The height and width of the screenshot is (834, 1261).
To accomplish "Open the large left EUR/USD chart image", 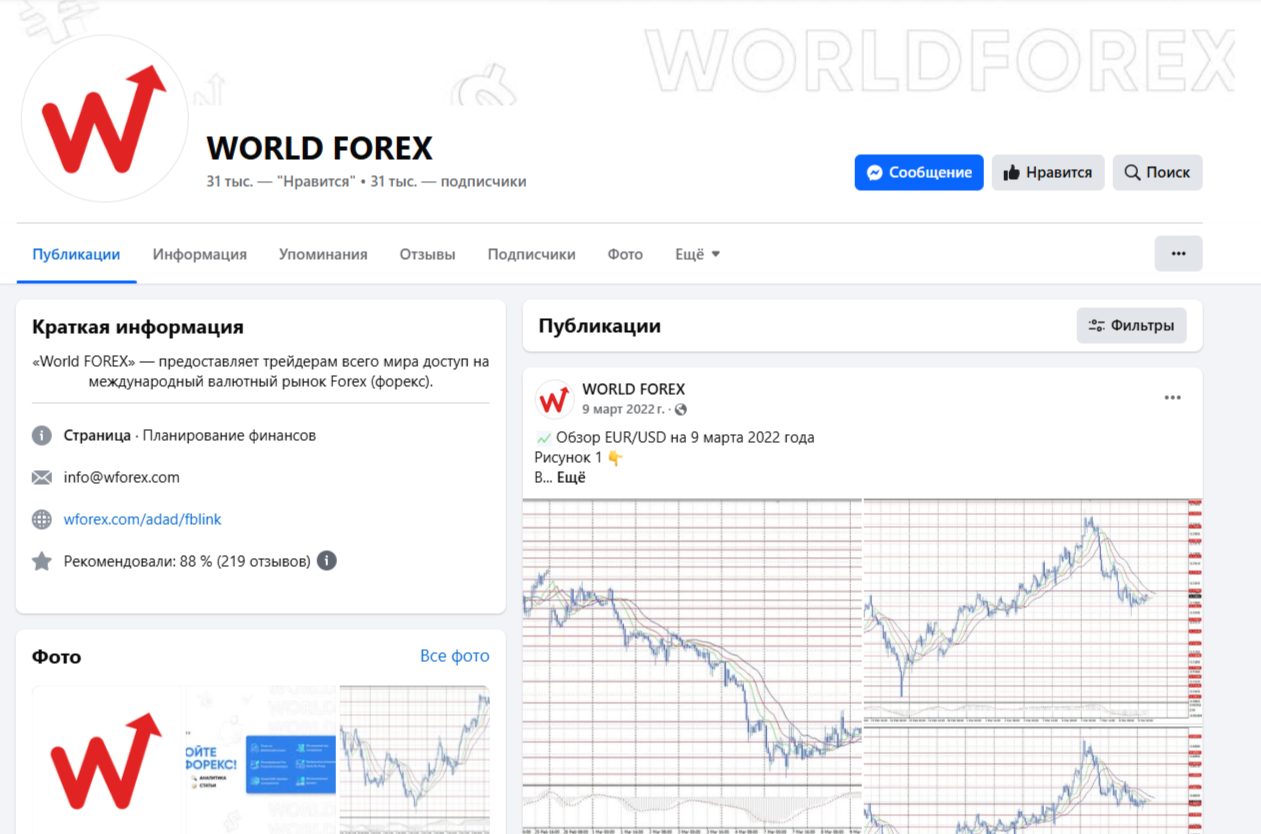I will click(692, 666).
